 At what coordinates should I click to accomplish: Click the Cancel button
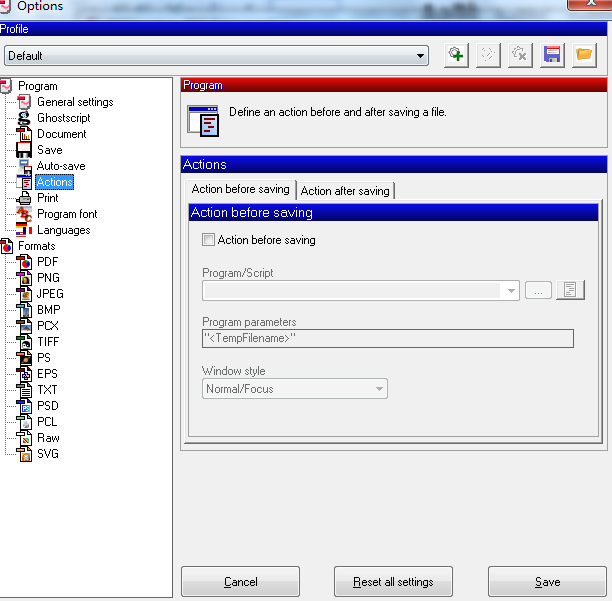pyautogui.click(x=240, y=582)
